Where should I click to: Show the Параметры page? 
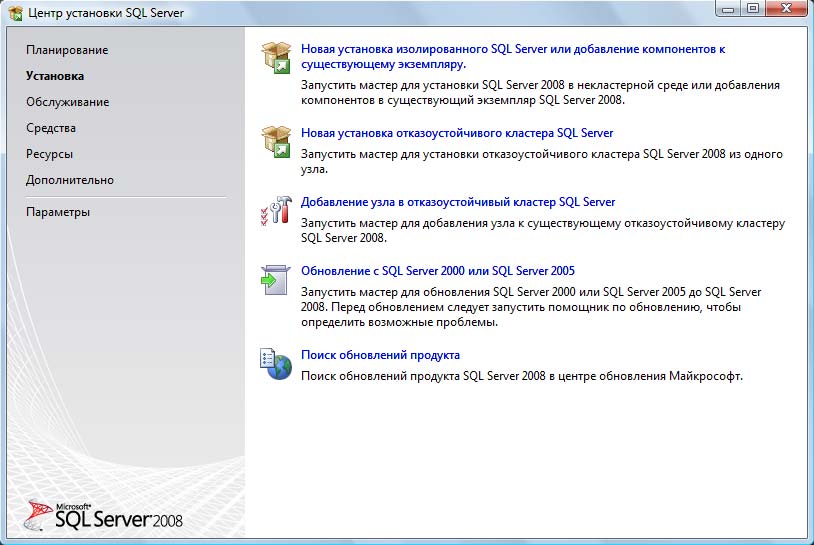point(58,212)
